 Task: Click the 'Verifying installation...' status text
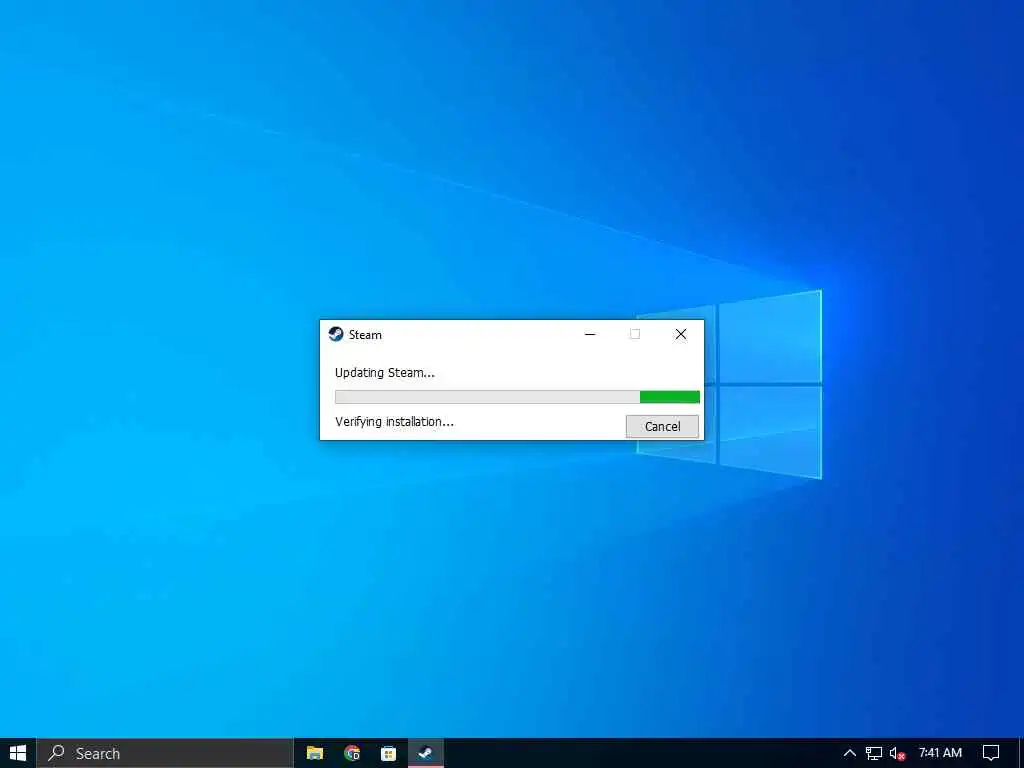[x=394, y=422]
